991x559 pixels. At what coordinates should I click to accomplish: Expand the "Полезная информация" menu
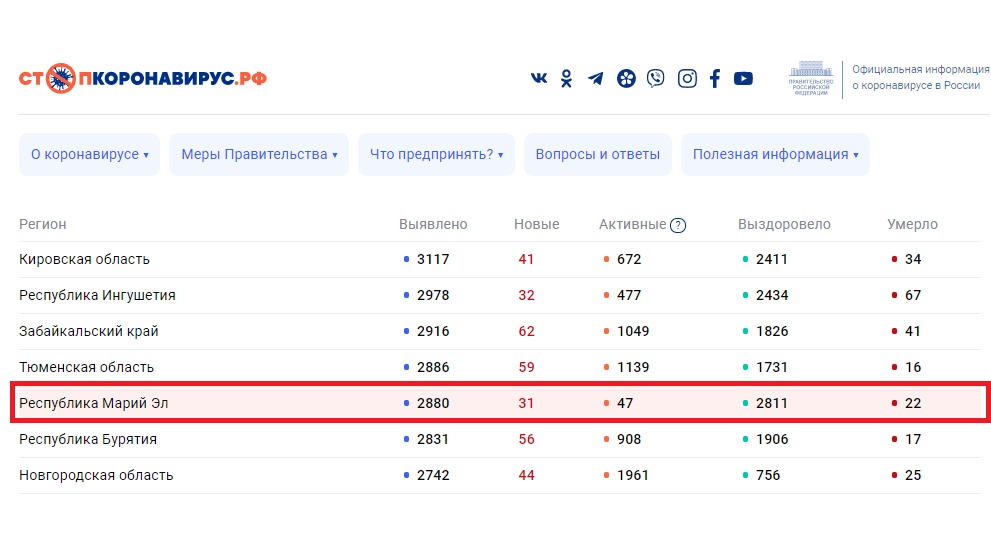click(775, 155)
